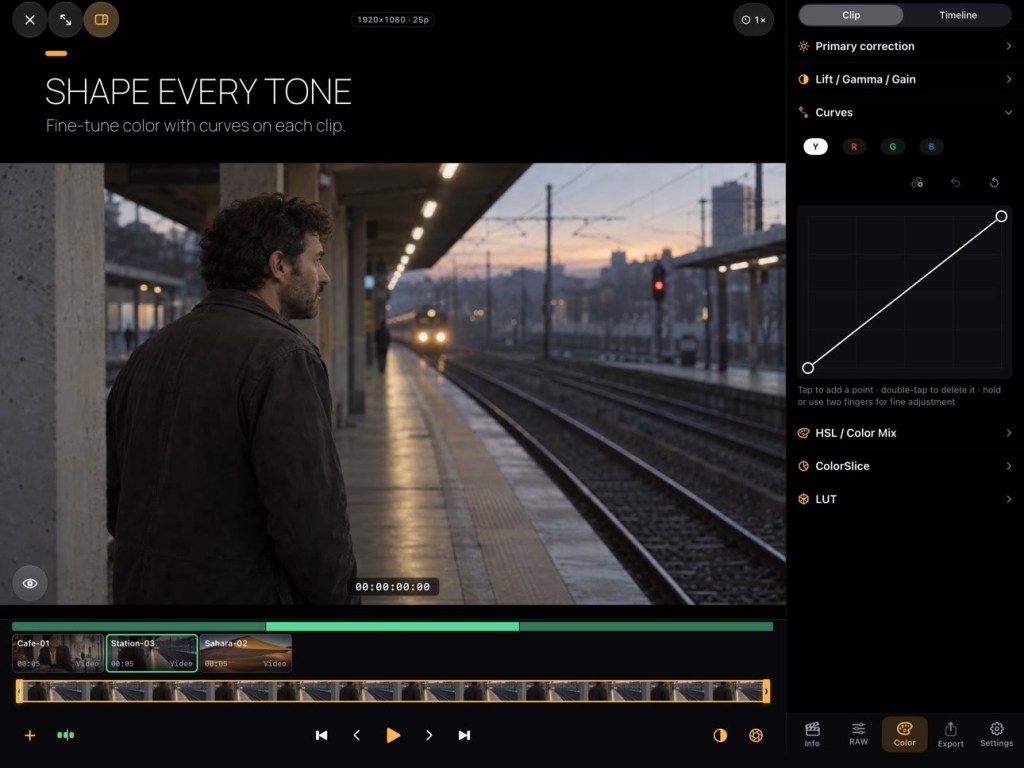Open the Export panel

pos(950,734)
